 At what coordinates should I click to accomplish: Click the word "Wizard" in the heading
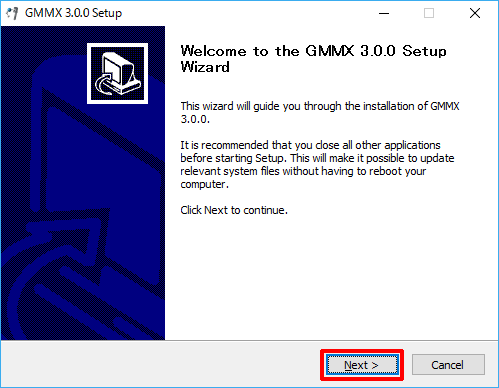pos(205,67)
